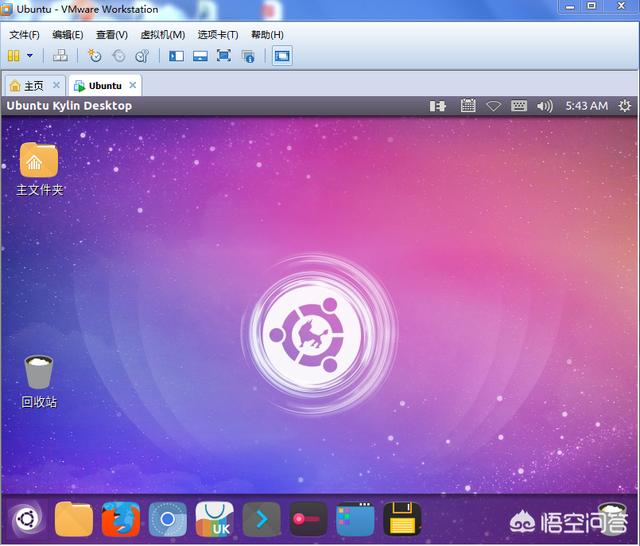Toggle the show library sidebar button
The image size is (640, 546).
pyautogui.click(x=176, y=56)
